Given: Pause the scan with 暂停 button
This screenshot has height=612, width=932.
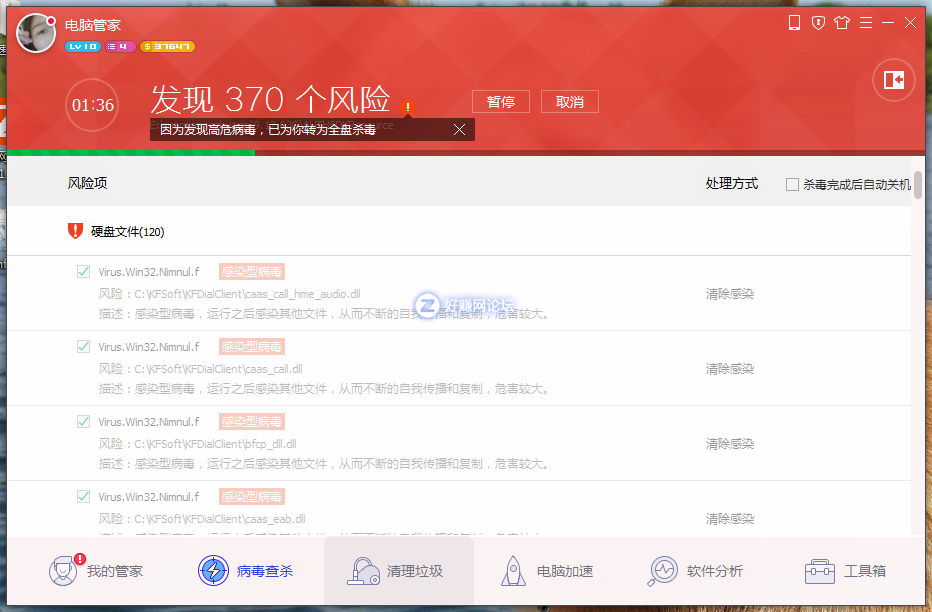Looking at the screenshot, I should (x=500, y=102).
